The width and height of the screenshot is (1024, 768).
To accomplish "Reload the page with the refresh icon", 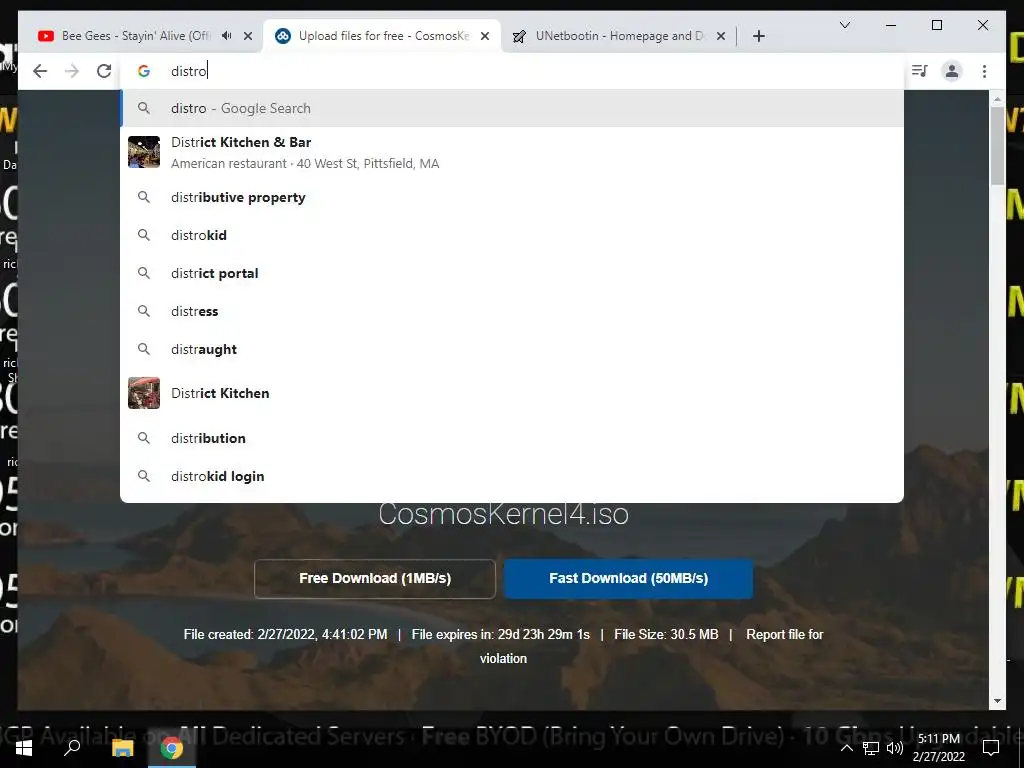I will point(104,71).
